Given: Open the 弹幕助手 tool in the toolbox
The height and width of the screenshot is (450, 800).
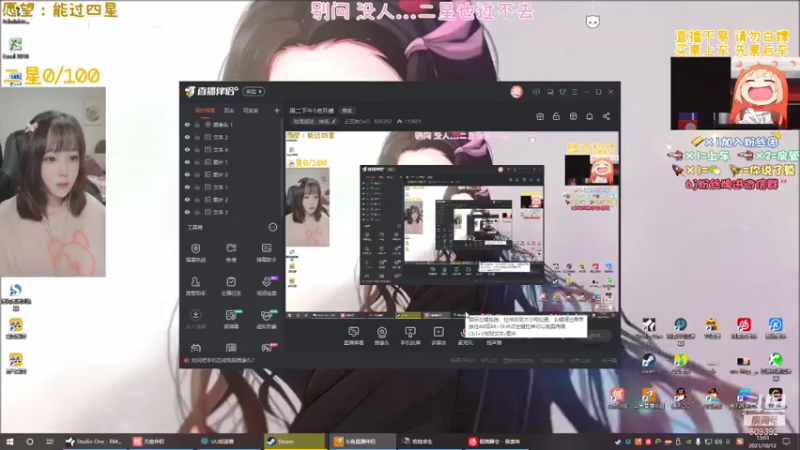Looking at the screenshot, I should [x=266, y=252].
